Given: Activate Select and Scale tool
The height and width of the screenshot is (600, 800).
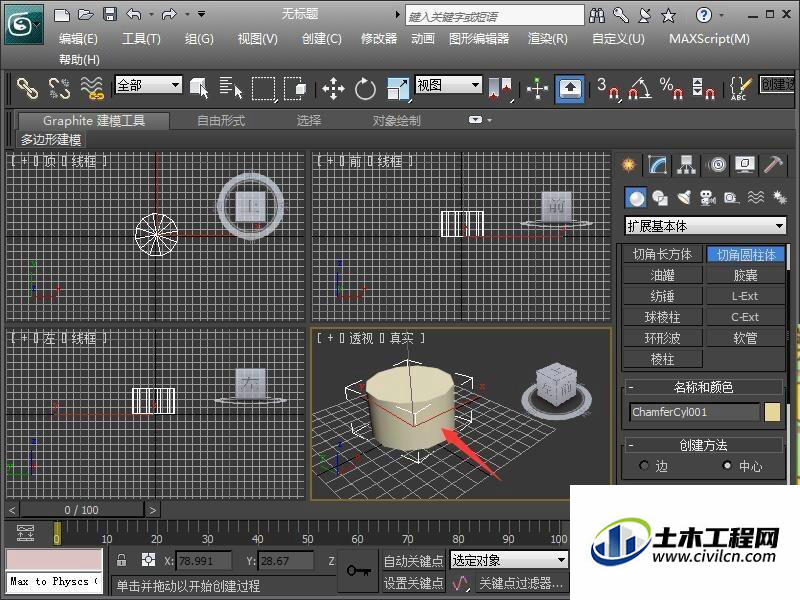Looking at the screenshot, I should coord(398,89).
